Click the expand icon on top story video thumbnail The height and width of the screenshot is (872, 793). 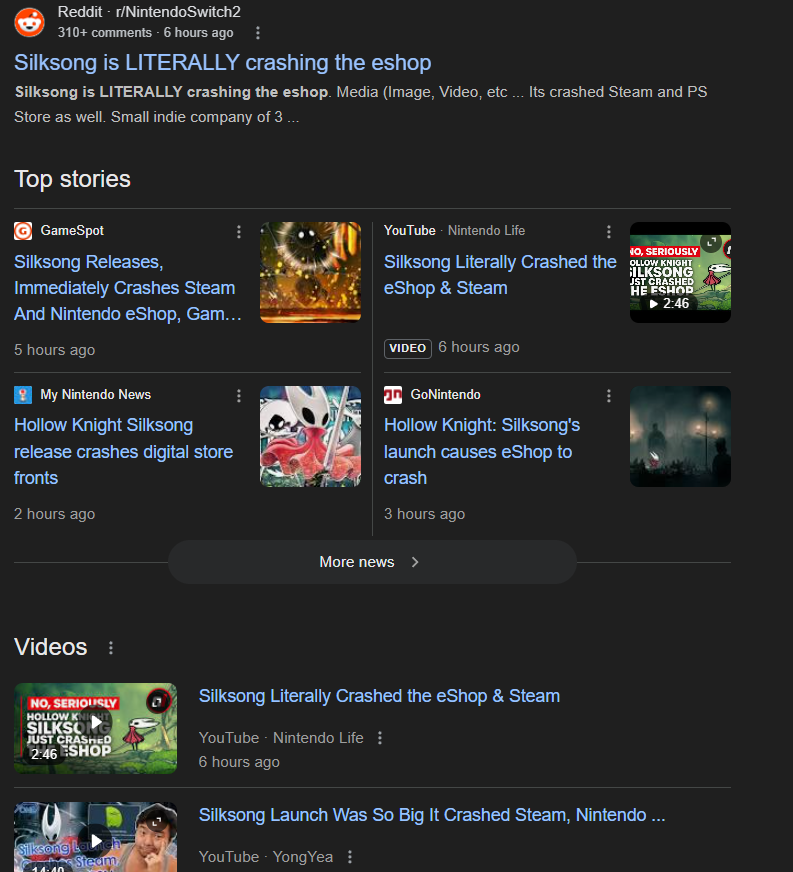(x=711, y=242)
